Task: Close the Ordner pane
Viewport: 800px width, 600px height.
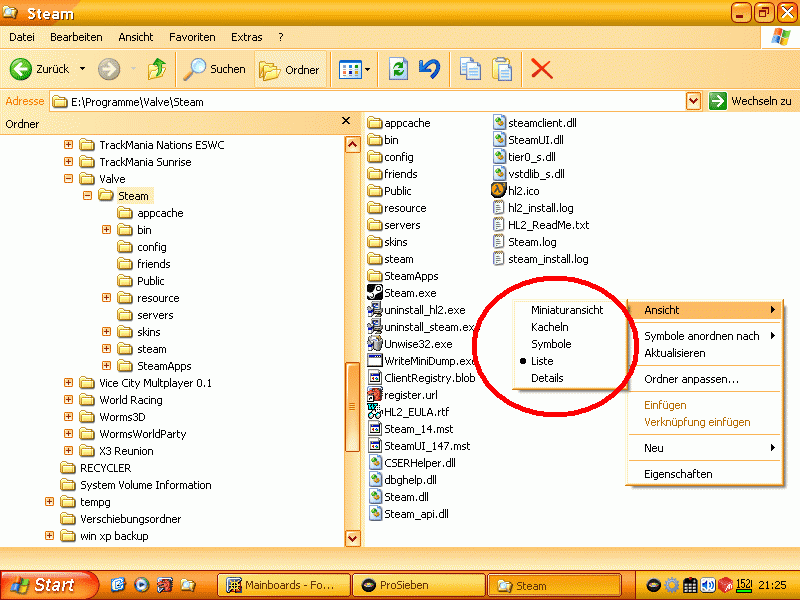Action: (346, 121)
